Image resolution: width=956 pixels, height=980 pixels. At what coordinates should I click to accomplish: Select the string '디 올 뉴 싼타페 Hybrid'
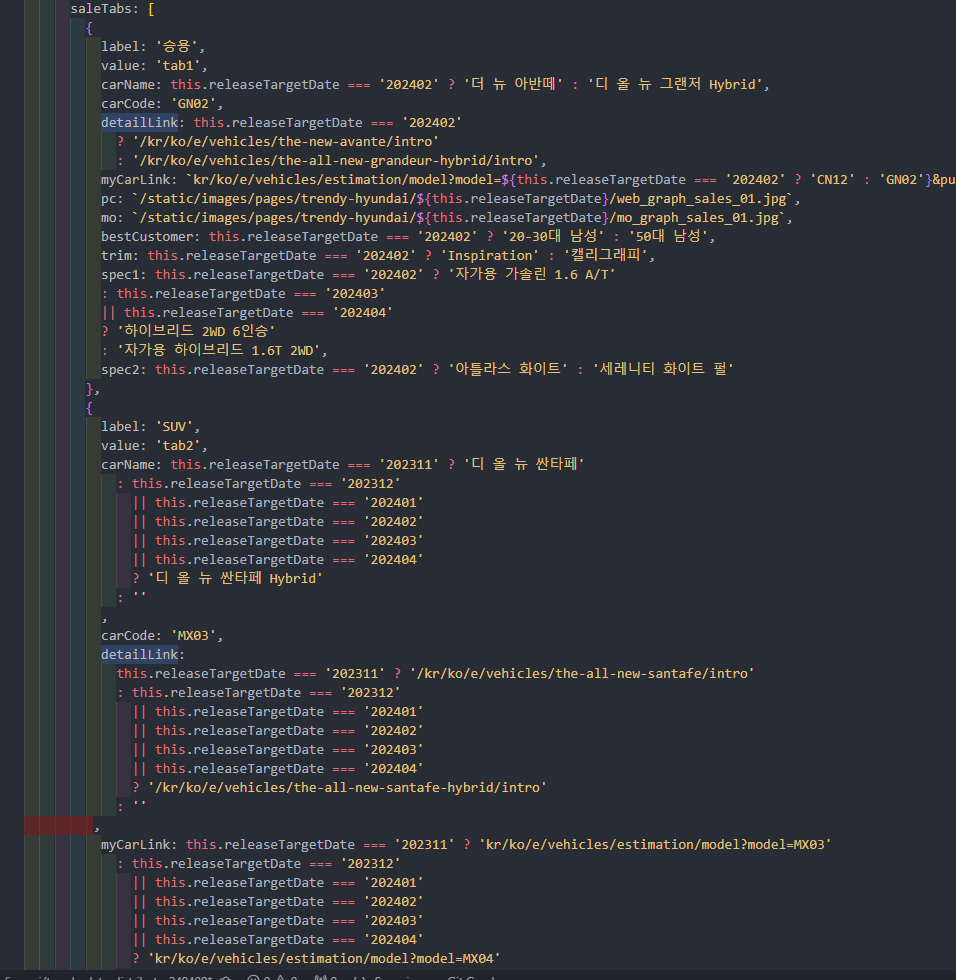(235, 579)
